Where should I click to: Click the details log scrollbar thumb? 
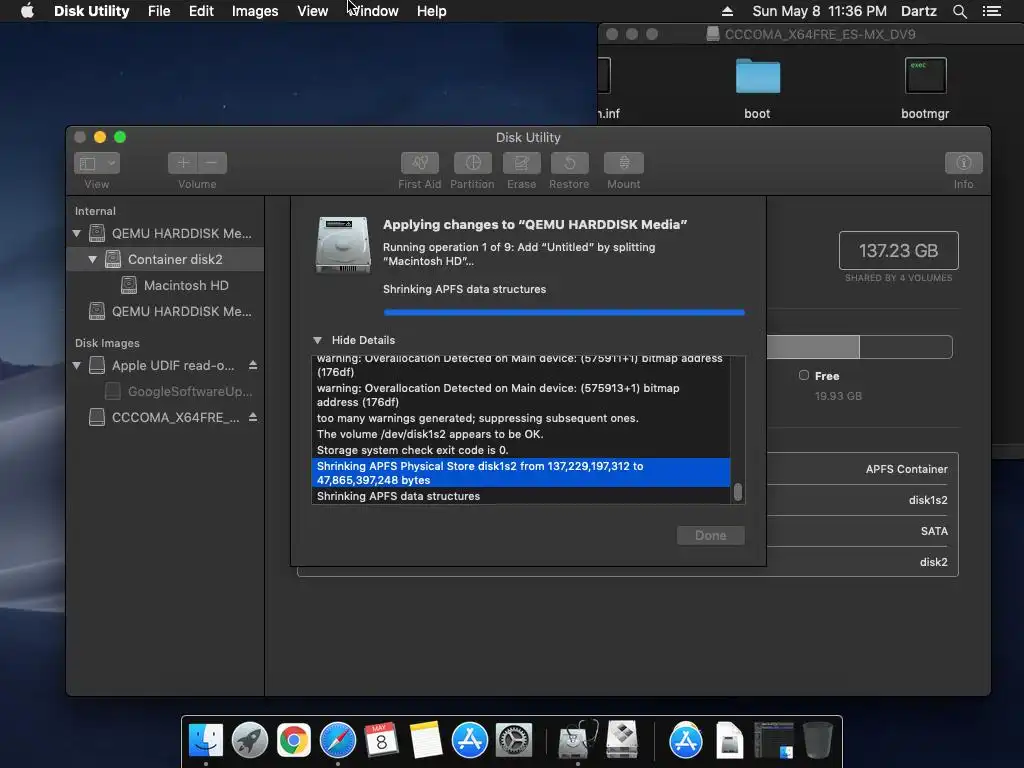738,492
